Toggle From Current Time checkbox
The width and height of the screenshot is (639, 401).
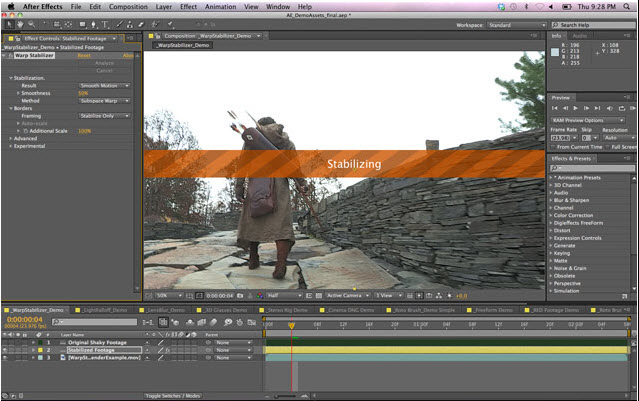click(x=553, y=147)
